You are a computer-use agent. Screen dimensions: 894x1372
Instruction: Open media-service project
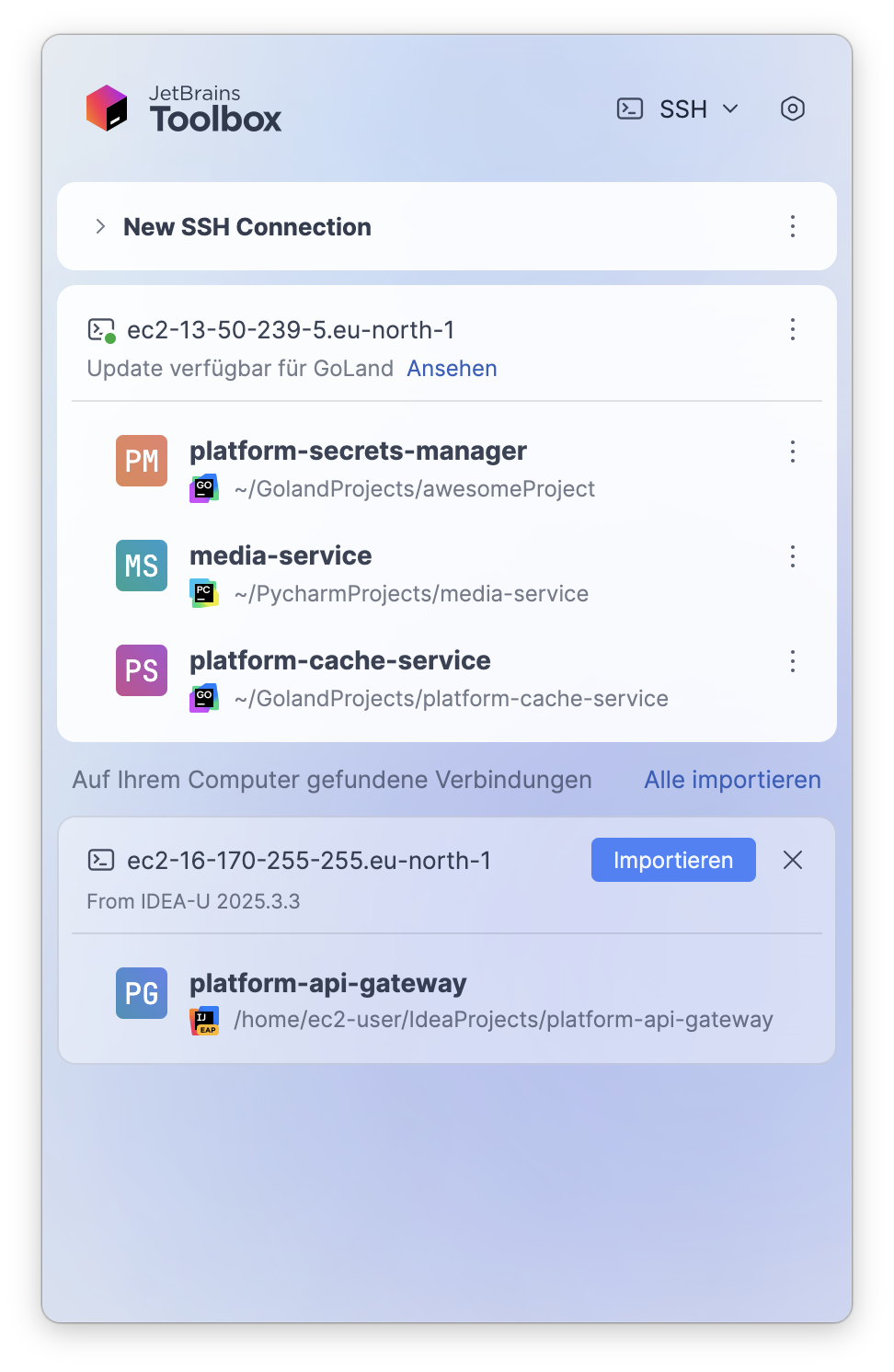coord(281,555)
